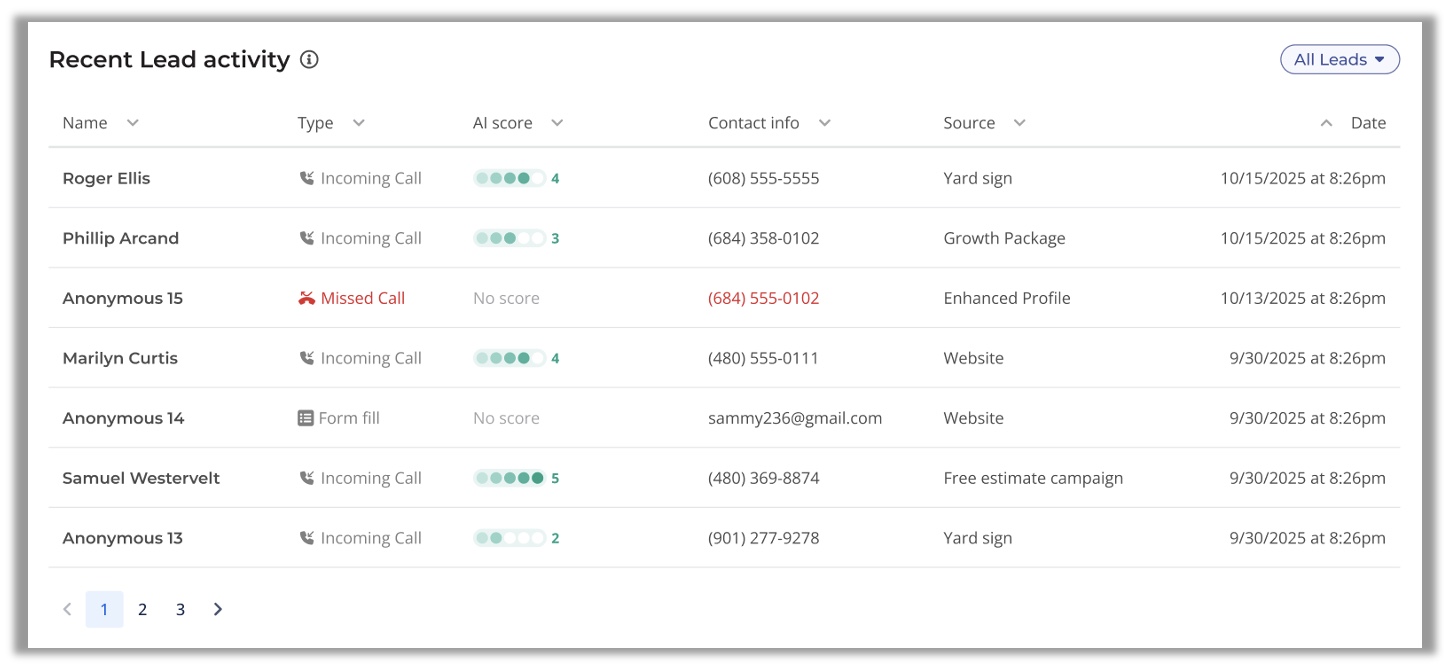Go to next page with right arrow
The image size is (1444, 664).
pyautogui.click(x=218, y=609)
